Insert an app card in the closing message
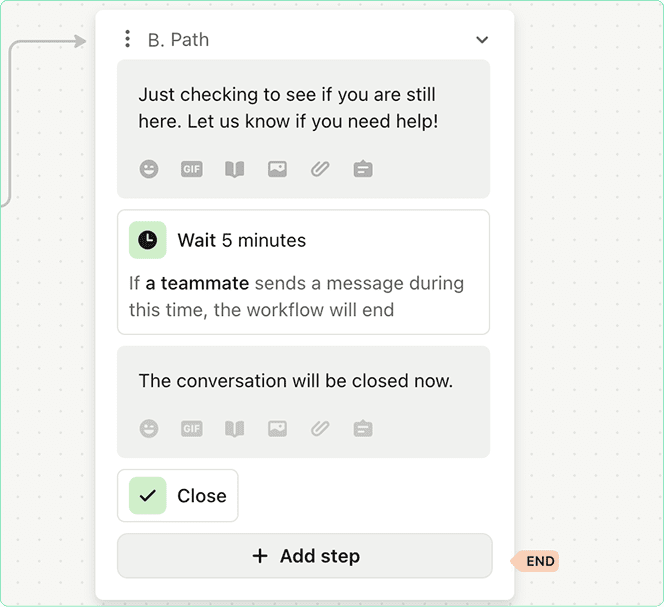Screen dimensions: 664x607 coord(363,429)
